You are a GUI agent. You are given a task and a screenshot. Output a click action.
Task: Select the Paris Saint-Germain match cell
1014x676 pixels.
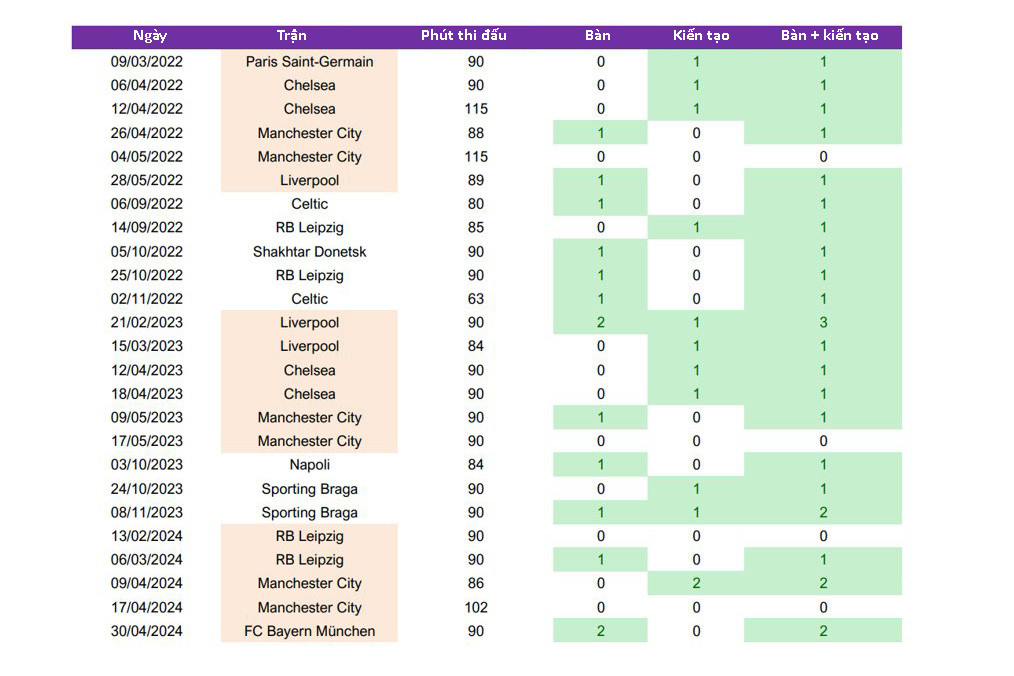click(309, 62)
